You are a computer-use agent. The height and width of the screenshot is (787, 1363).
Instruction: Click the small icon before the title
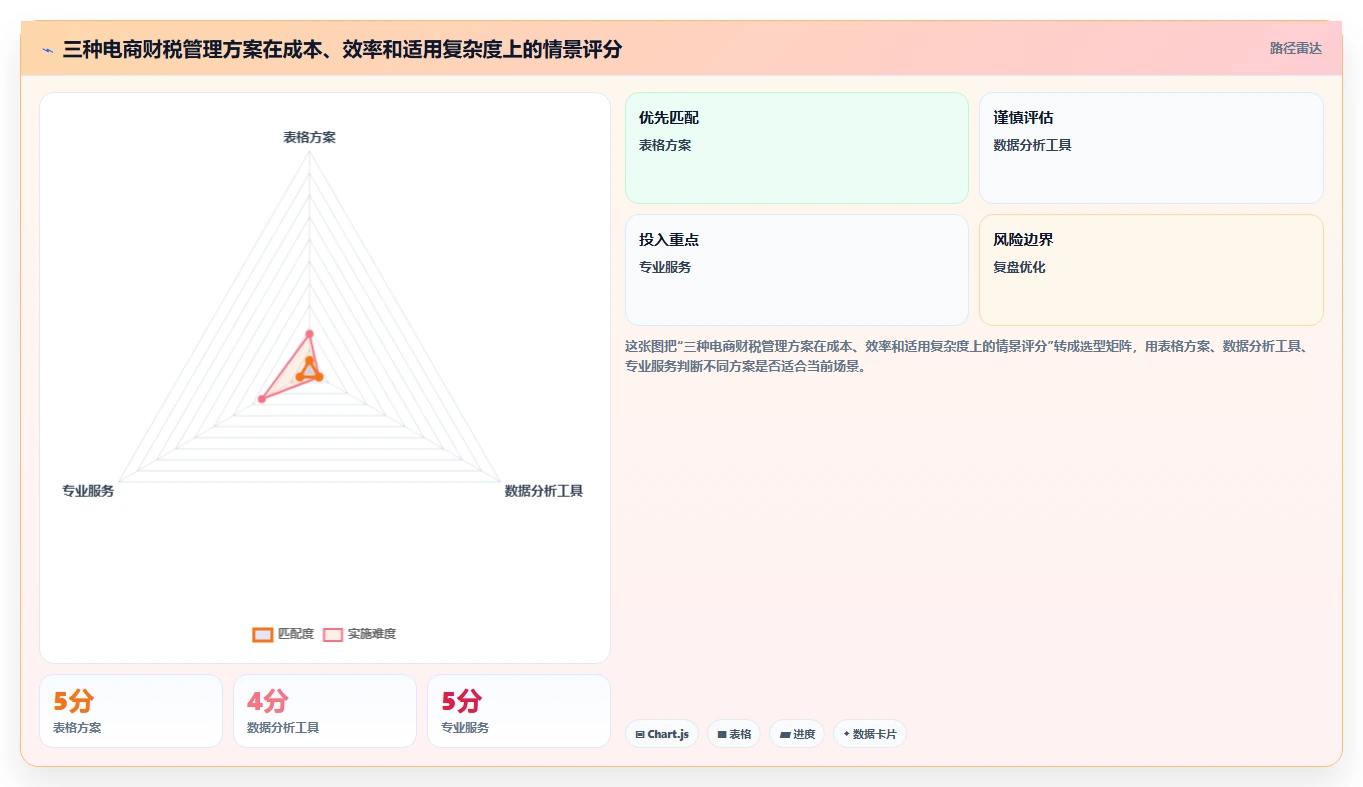click(x=47, y=49)
